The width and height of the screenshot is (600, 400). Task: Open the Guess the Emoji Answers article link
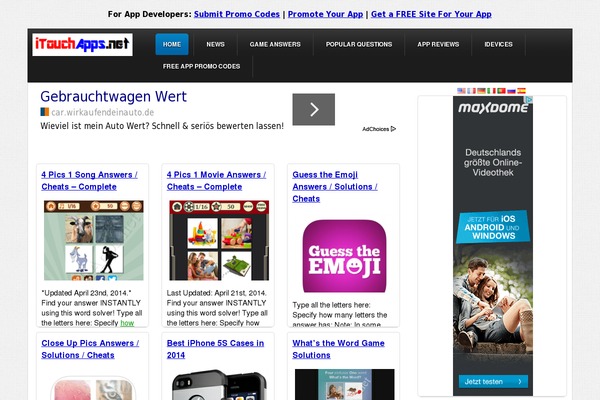point(335,186)
